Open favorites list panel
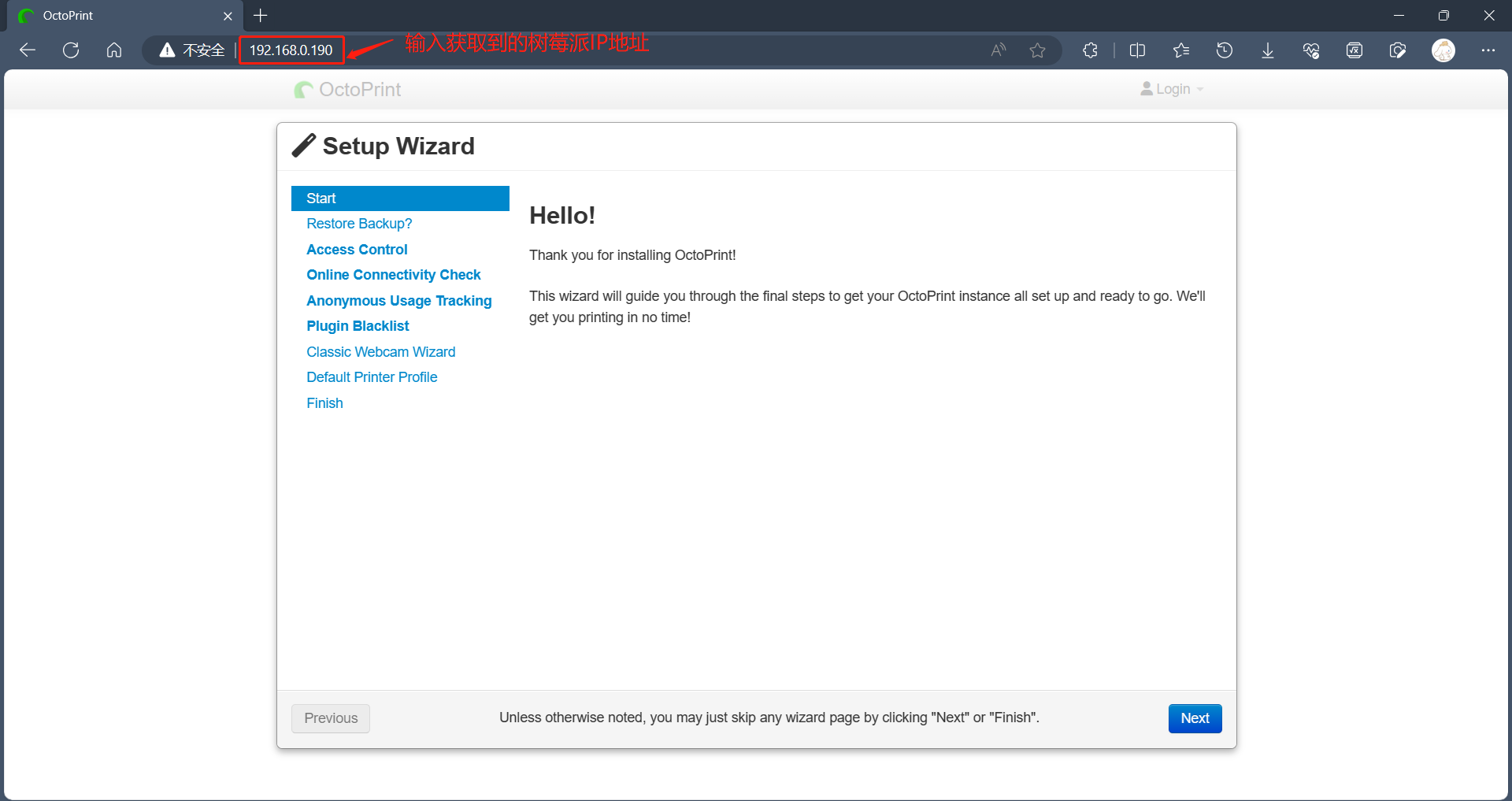Image resolution: width=1512 pixels, height=801 pixels. coord(1180,50)
